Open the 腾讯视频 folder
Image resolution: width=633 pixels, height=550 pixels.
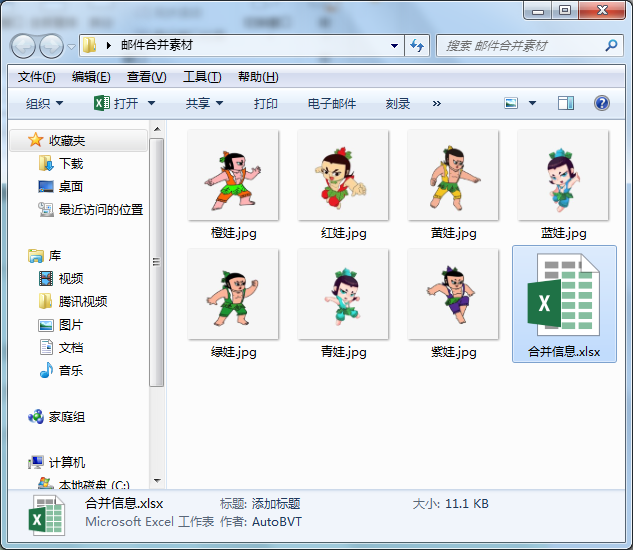[73, 302]
